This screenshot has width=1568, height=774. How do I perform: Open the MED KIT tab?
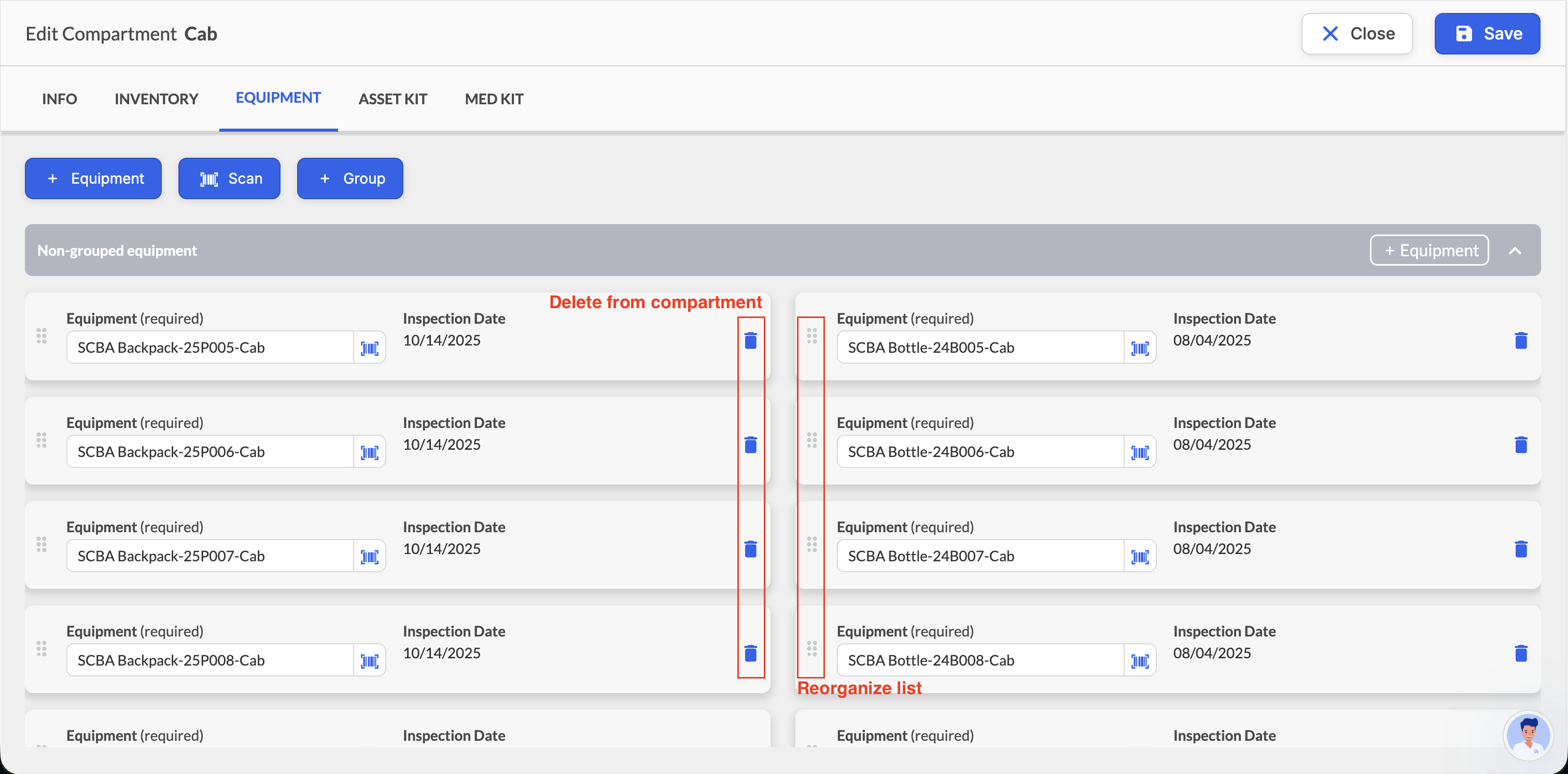coord(494,99)
